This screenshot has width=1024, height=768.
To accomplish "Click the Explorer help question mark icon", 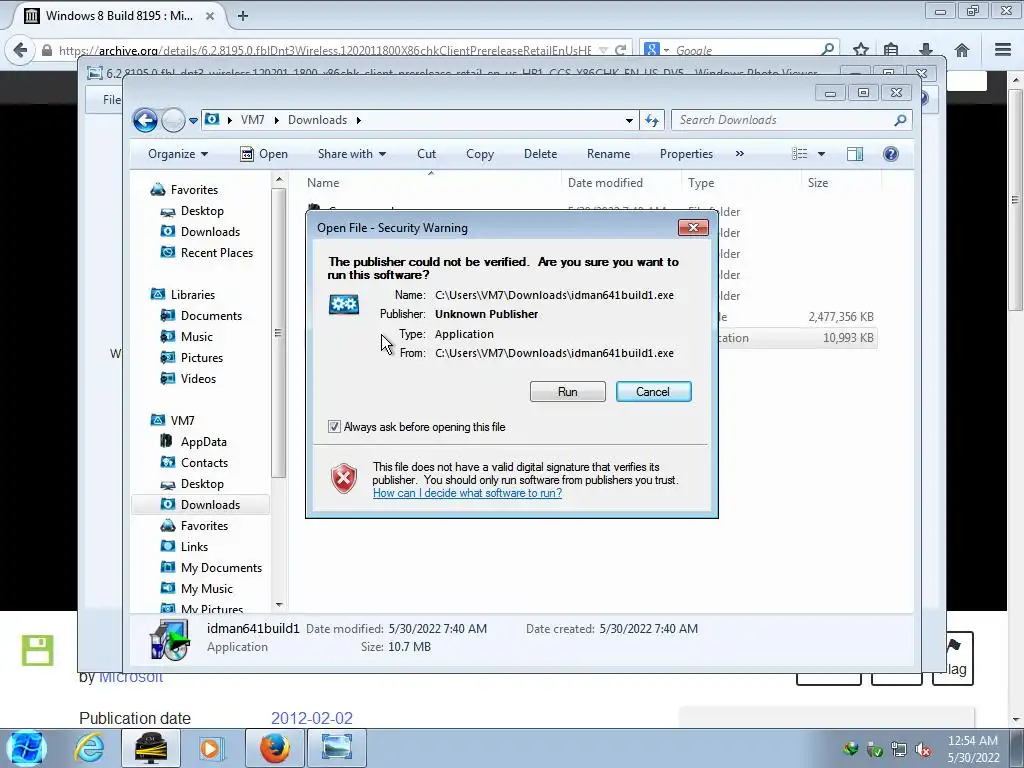I will [890, 154].
